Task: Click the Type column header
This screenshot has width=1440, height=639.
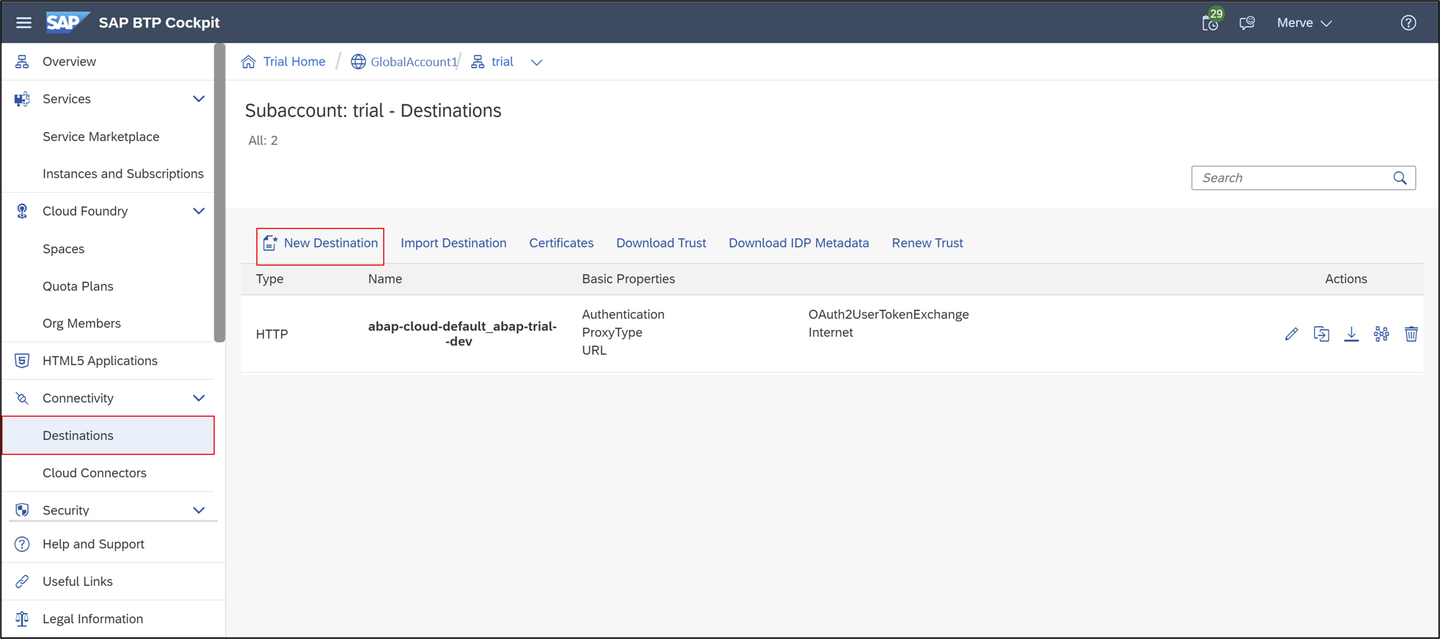Action: pos(270,279)
